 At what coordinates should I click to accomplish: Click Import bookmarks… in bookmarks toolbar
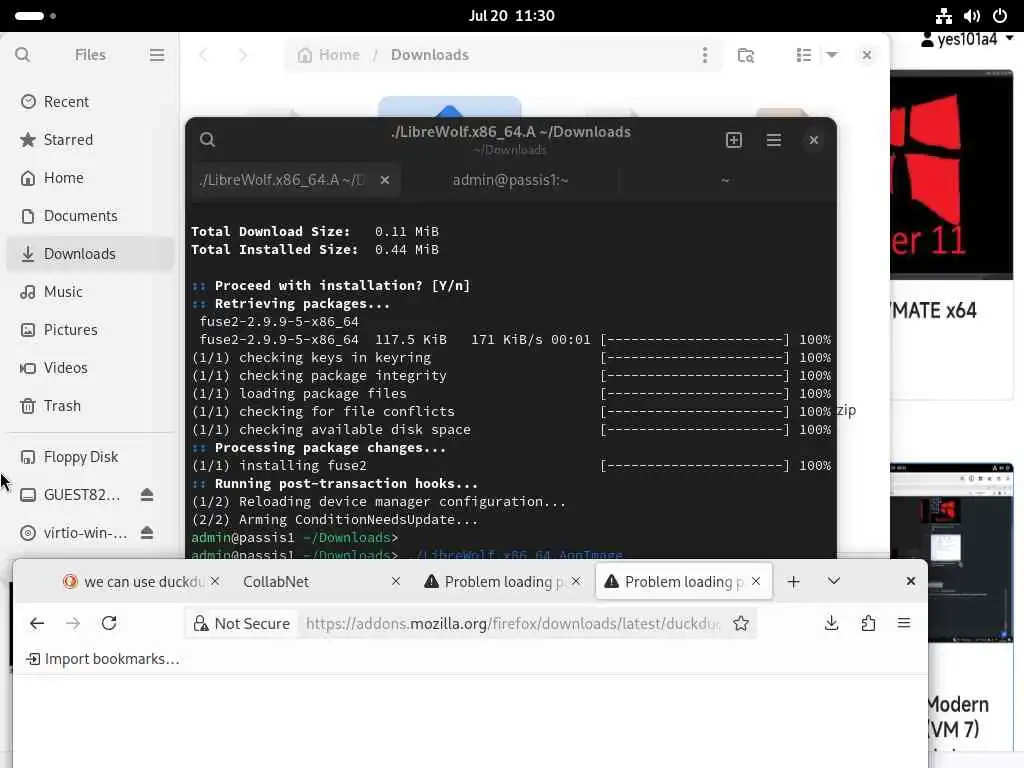tap(103, 659)
